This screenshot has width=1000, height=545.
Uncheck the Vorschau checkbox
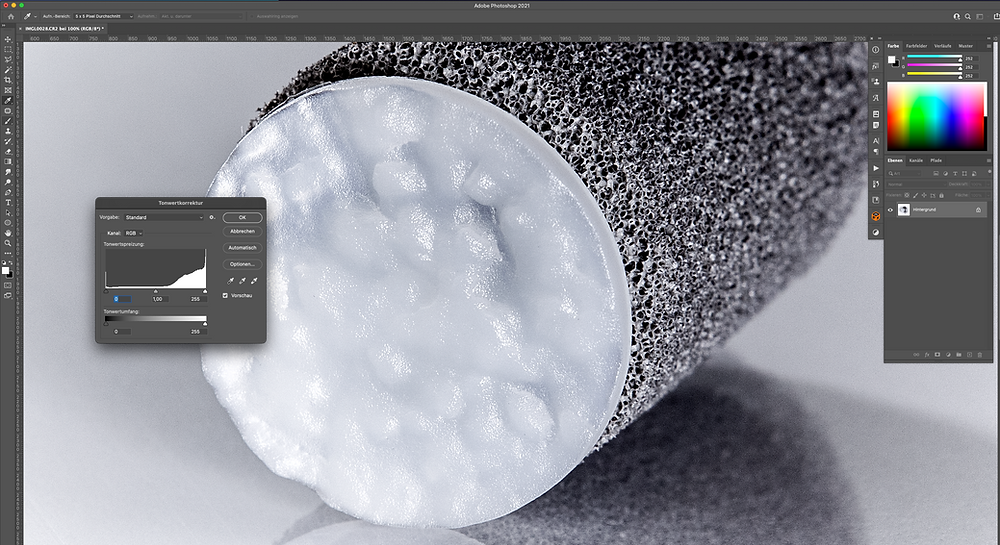(225, 296)
